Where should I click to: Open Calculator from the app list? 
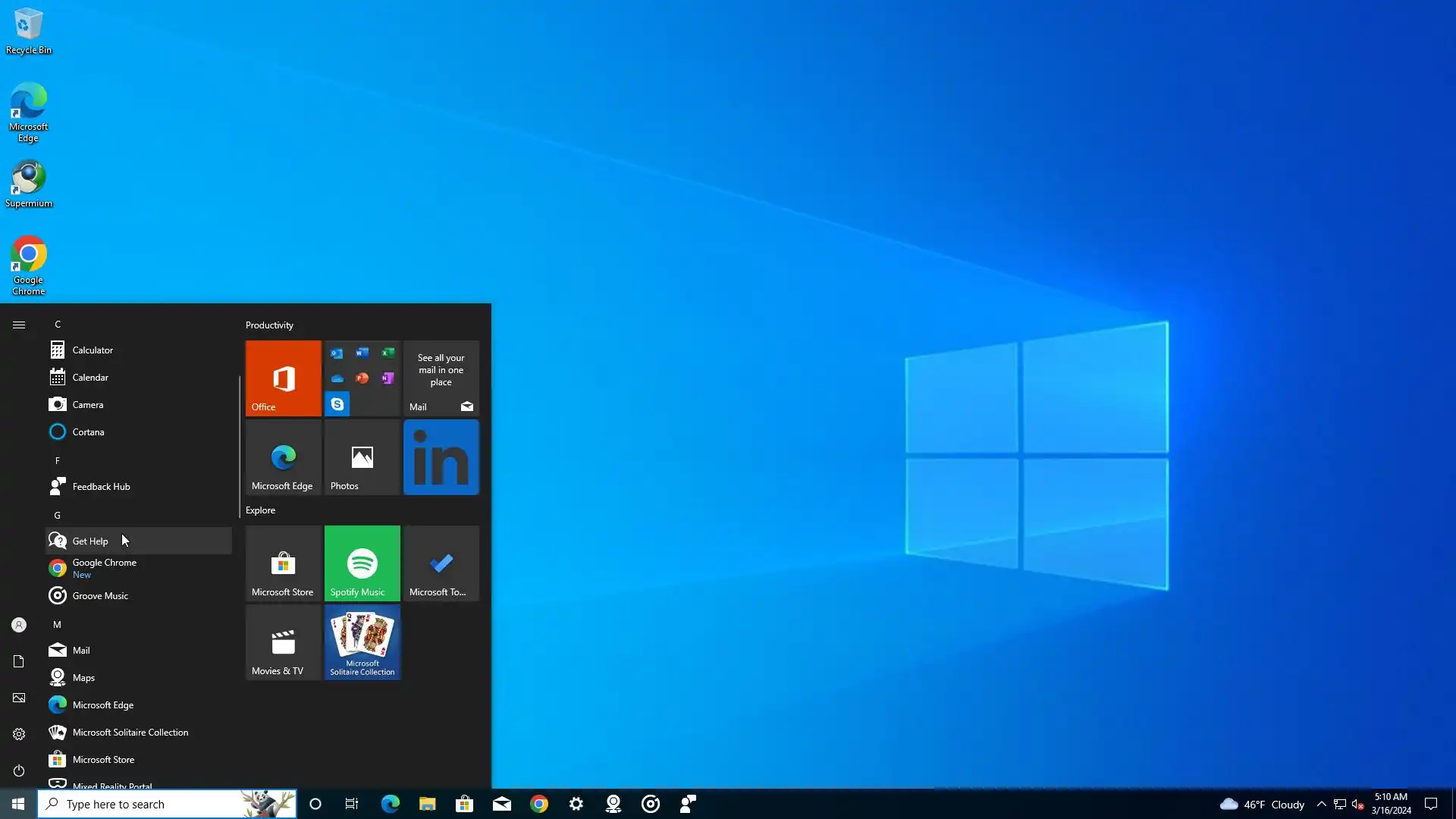[93, 350]
